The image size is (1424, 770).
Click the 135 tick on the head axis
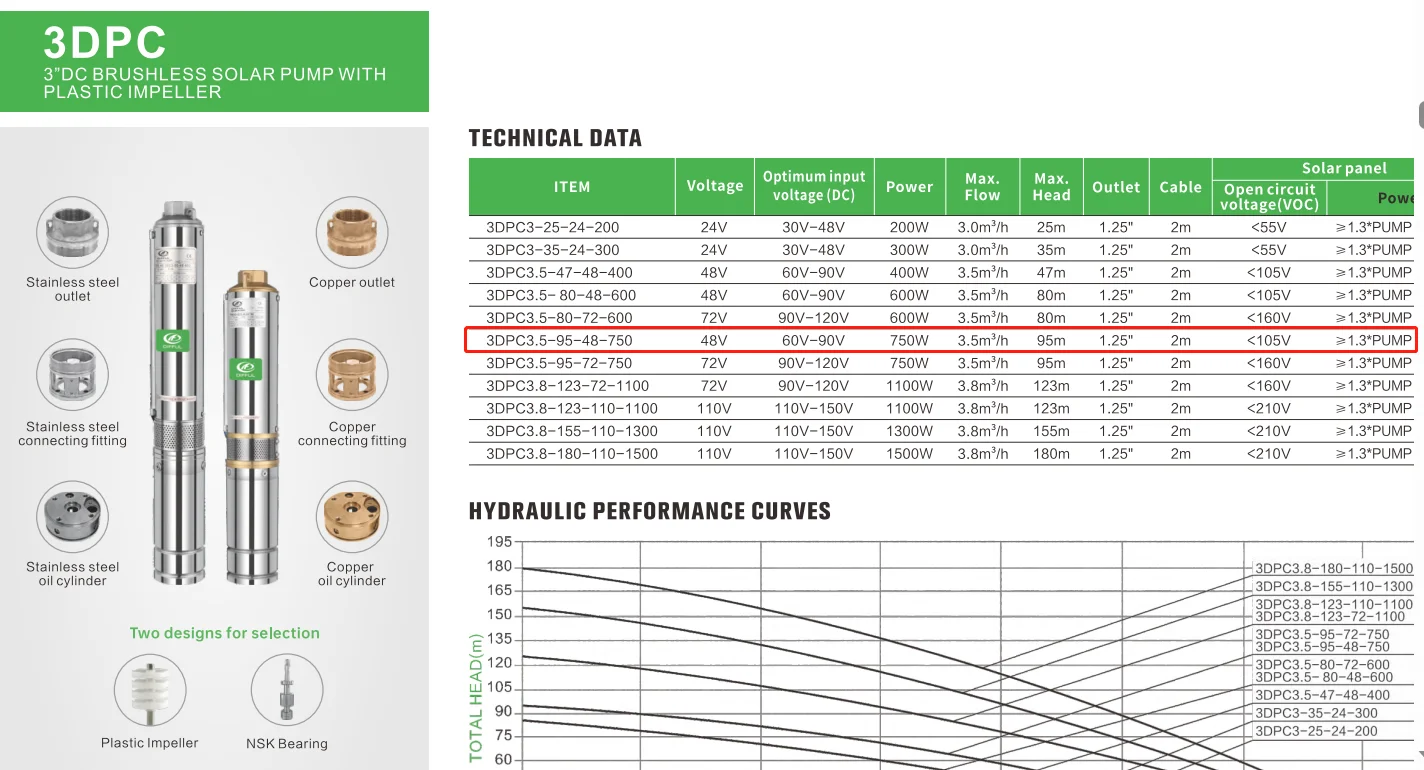click(x=500, y=639)
